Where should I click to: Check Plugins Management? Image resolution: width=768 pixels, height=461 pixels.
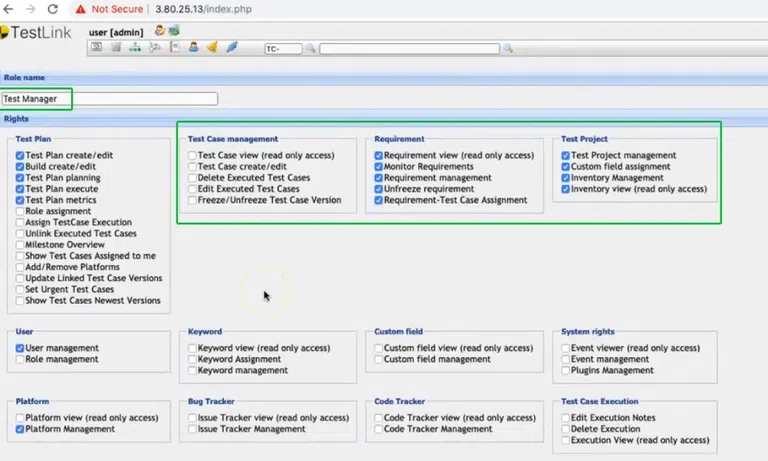565,370
